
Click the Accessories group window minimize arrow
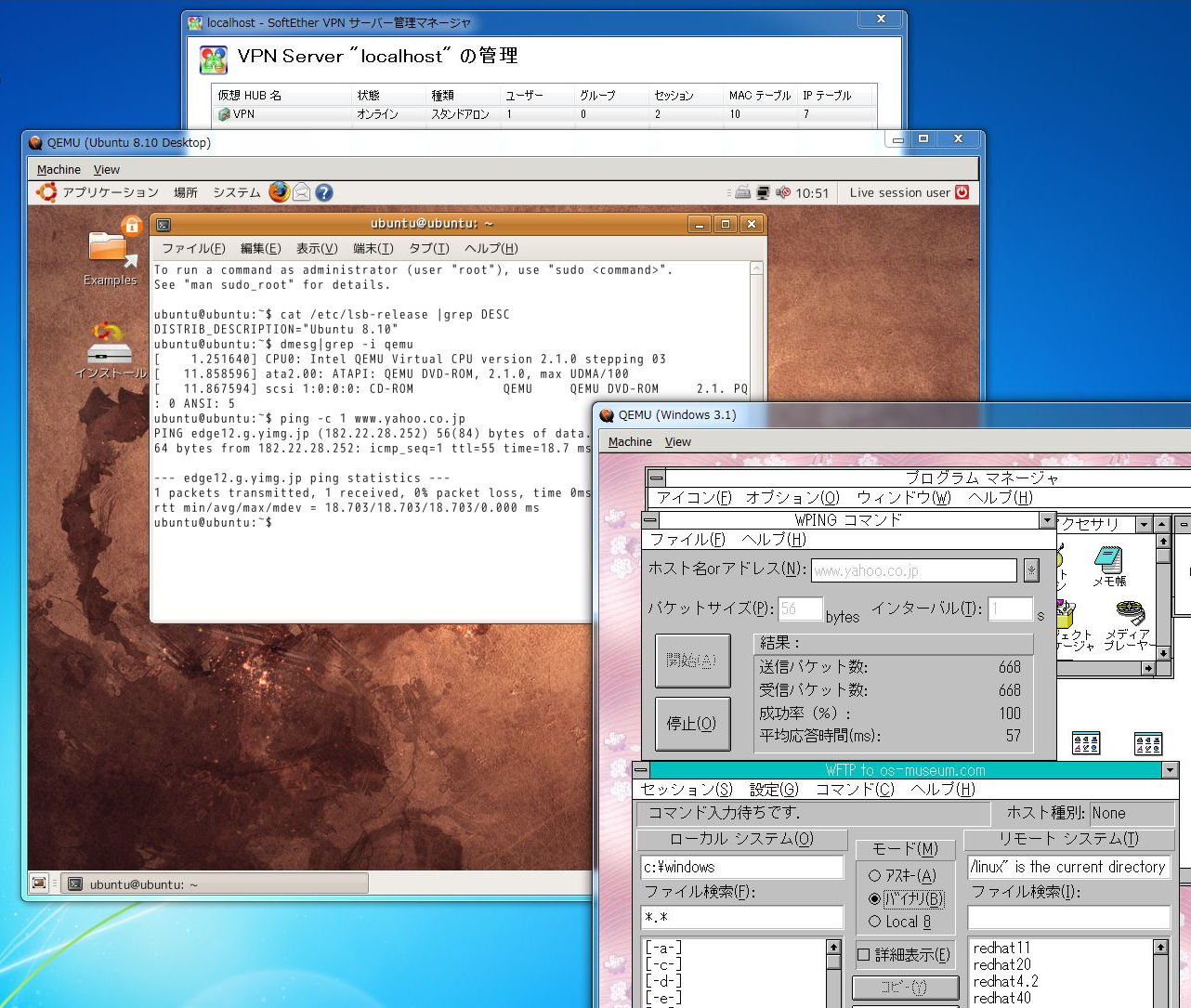1145,524
